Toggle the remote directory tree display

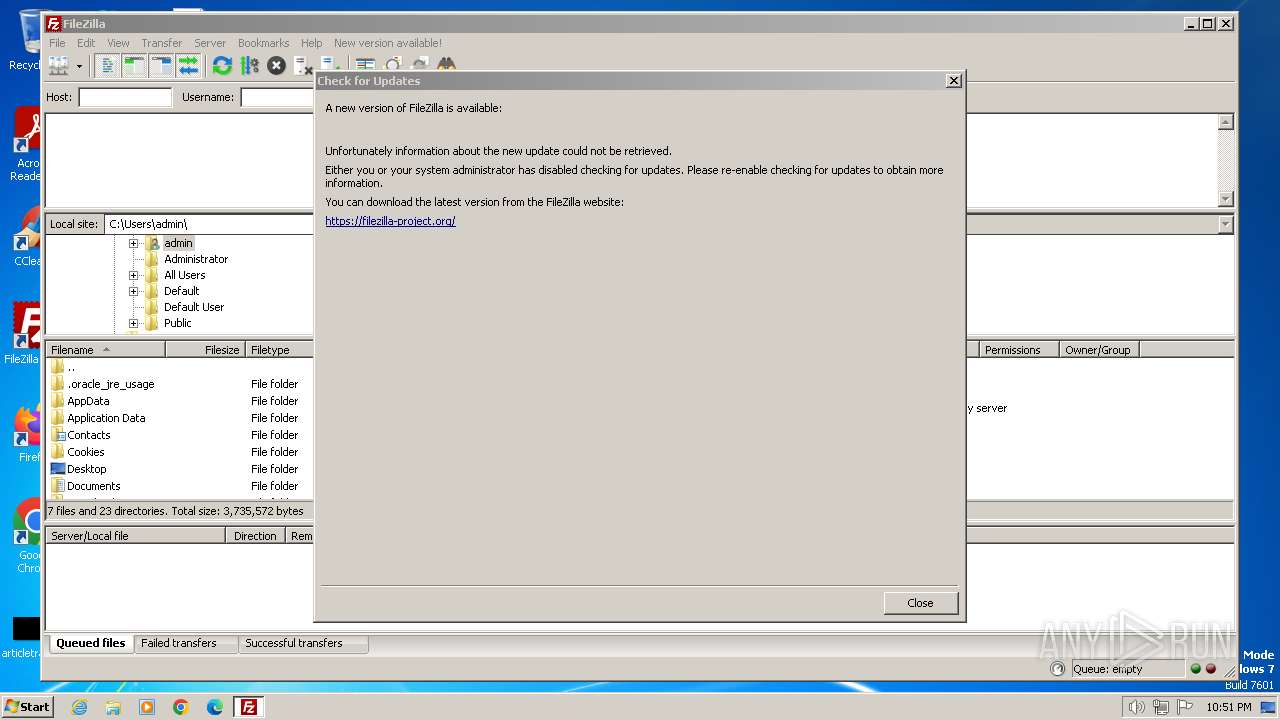(162, 66)
